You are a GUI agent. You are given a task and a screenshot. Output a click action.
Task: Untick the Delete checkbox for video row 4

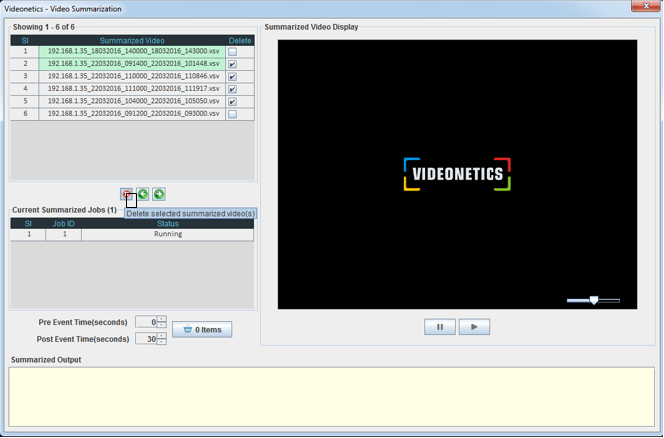click(x=232, y=89)
